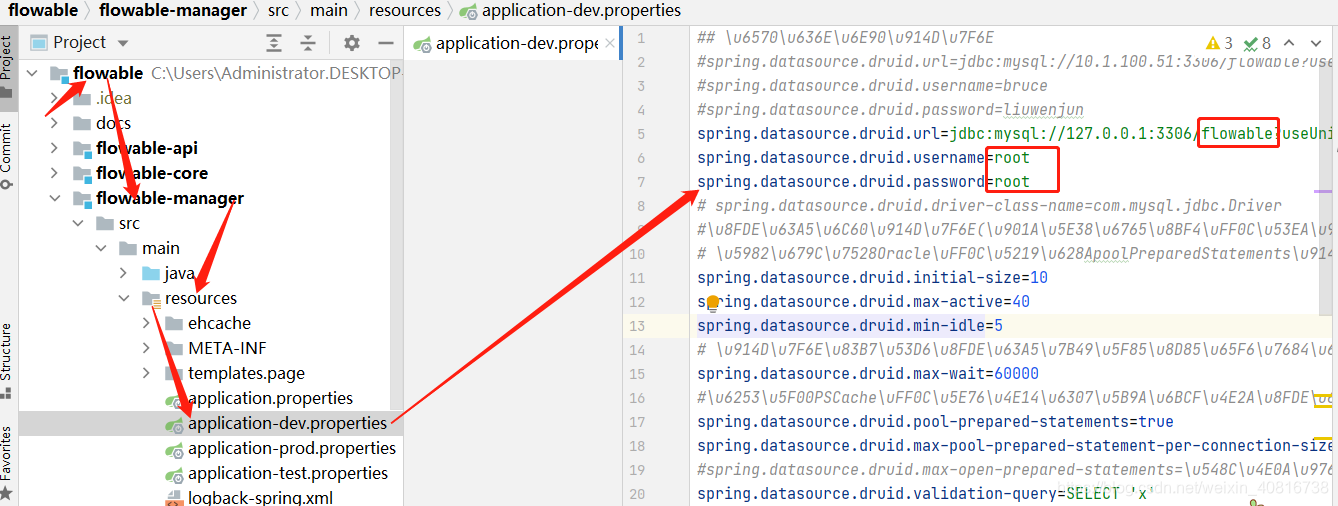Click the max-active value 40

(x=1021, y=302)
